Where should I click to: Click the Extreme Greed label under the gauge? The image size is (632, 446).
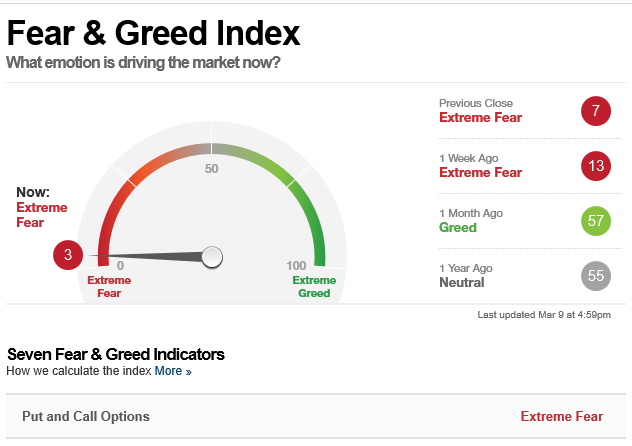(x=314, y=286)
